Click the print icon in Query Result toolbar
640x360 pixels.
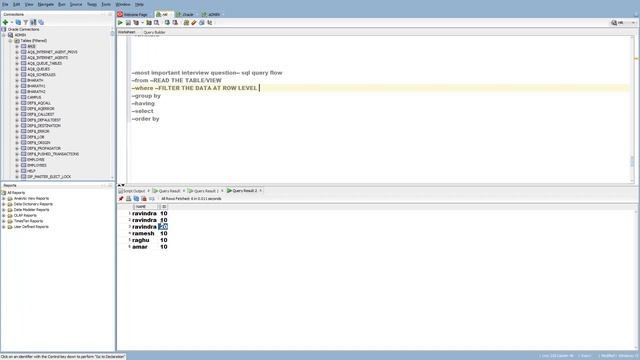click(129, 199)
